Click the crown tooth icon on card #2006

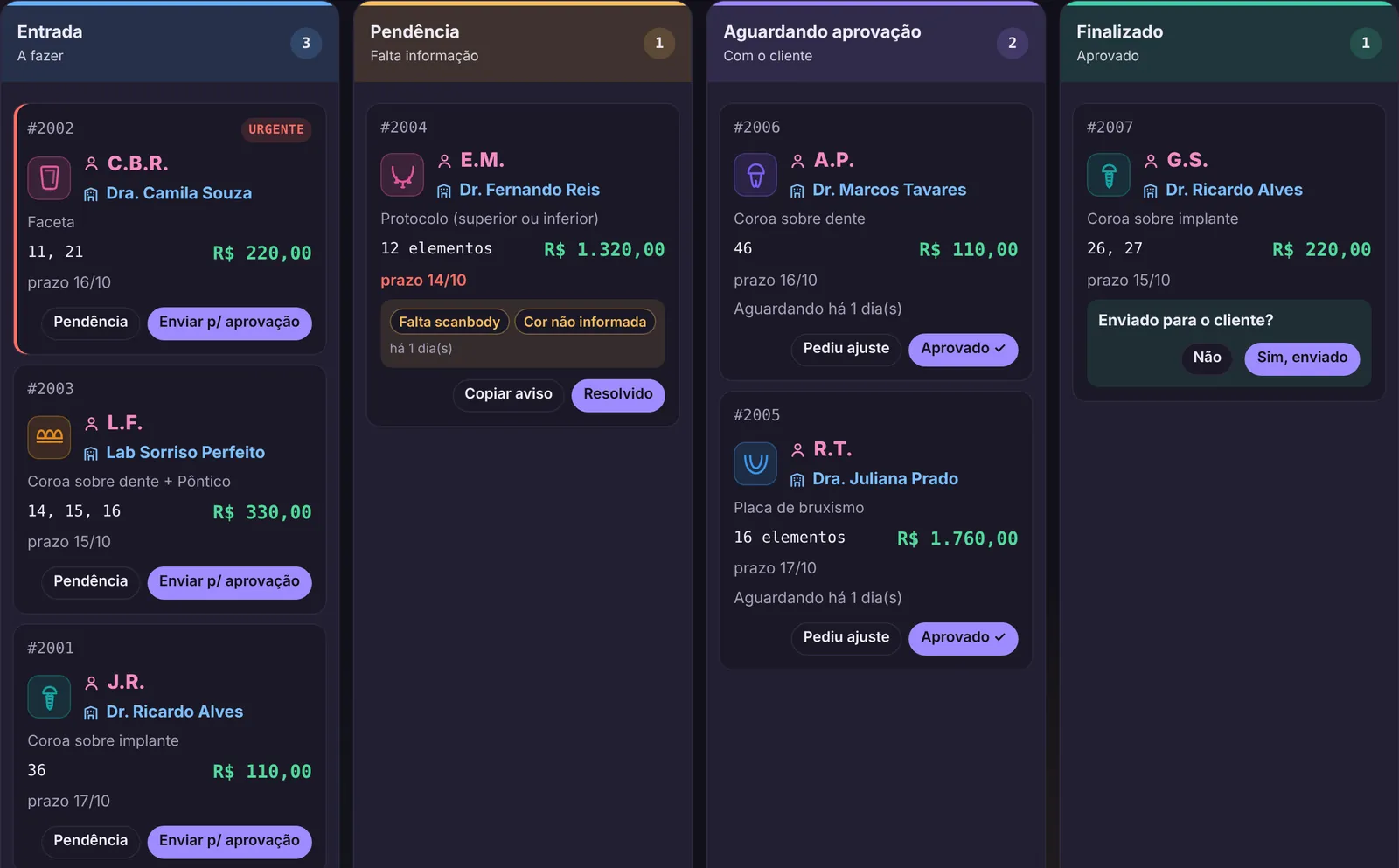755,175
